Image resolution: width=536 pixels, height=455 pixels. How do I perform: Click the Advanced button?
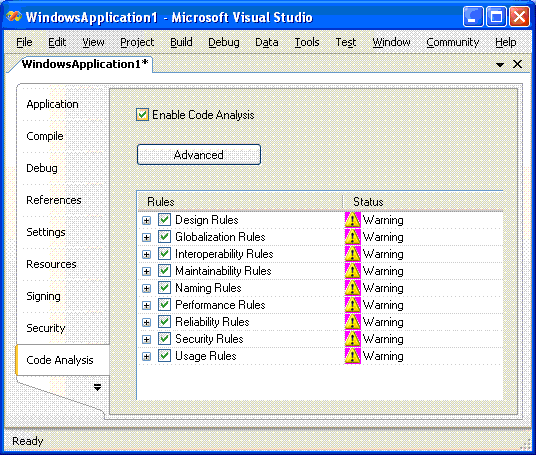coord(199,155)
